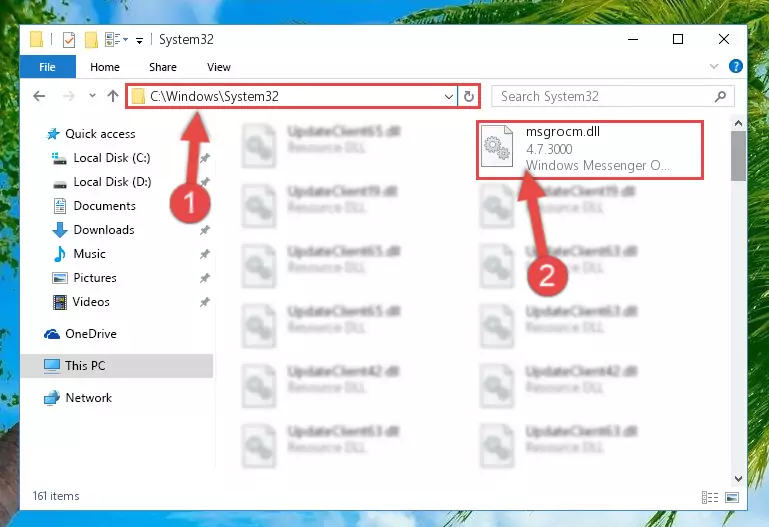Click the pin icon beside Music
Screen dimensions: 769x527
tap(205, 254)
